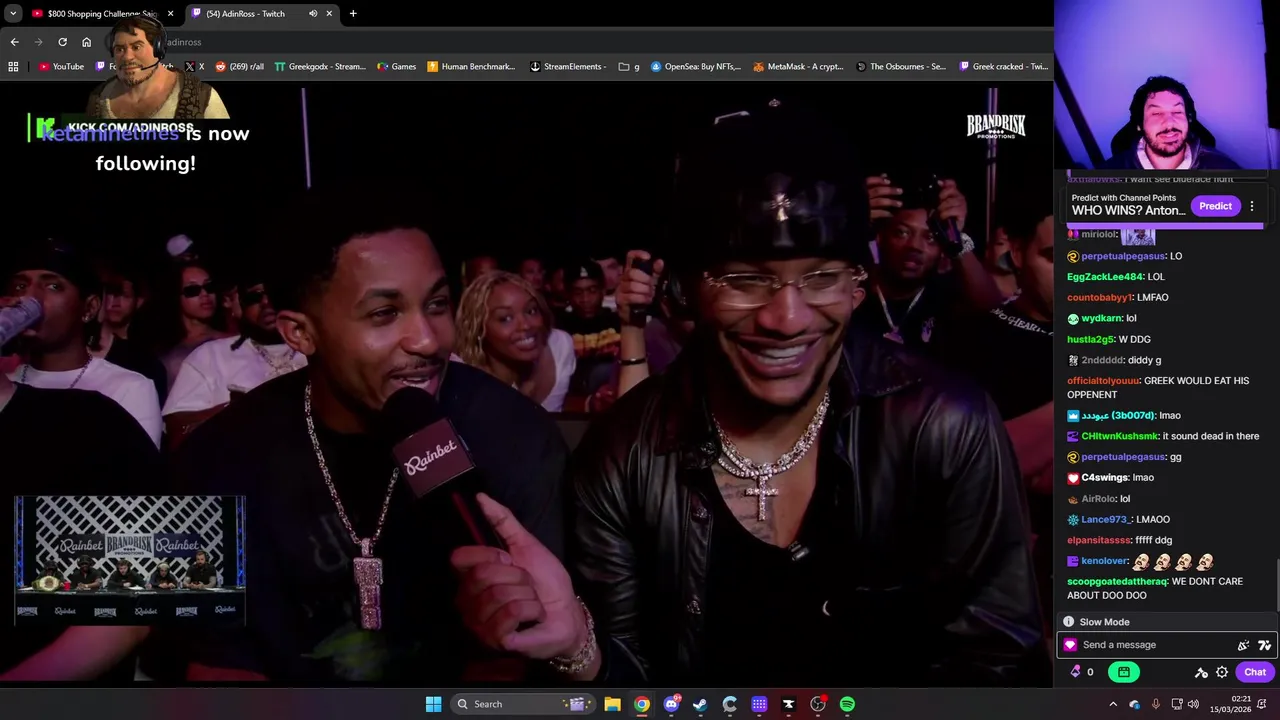The height and width of the screenshot is (720, 1280).
Task: Click username kenolover in chat
Action: (x=1105, y=561)
